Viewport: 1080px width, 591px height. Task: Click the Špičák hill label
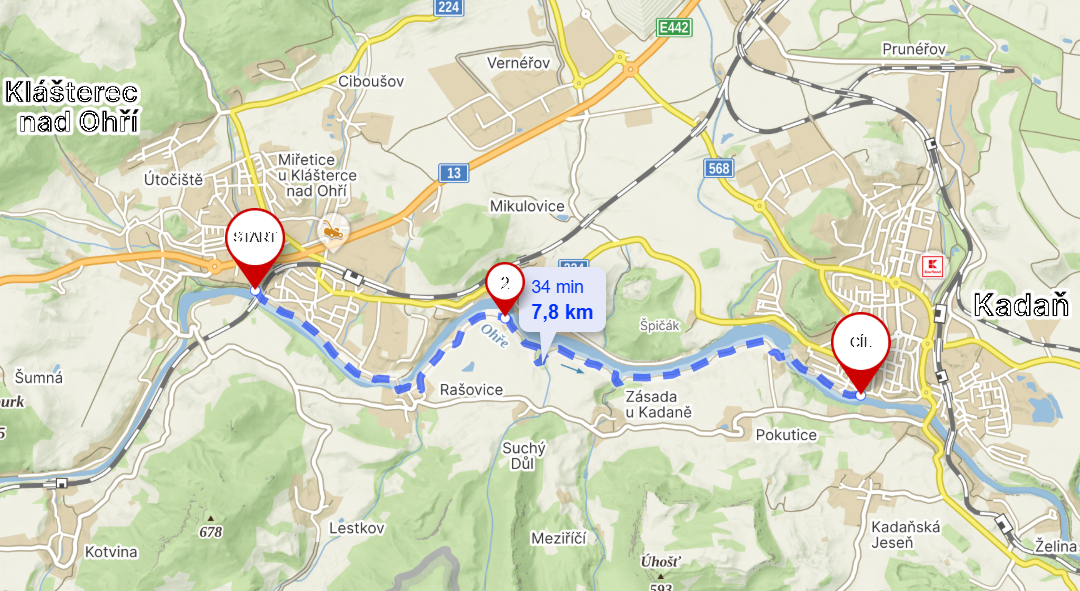(x=659, y=326)
